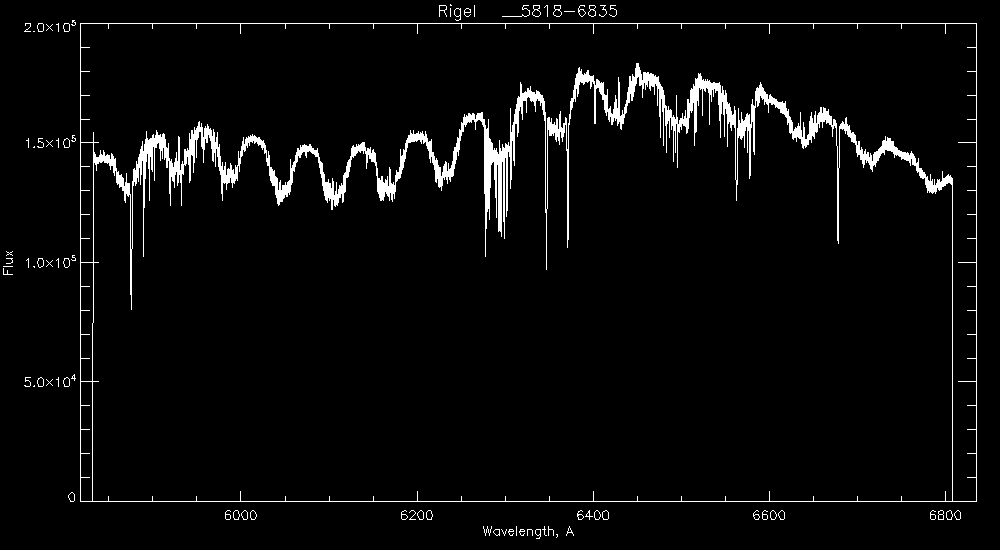Click the 0 y-axis tick label
The width and height of the screenshot is (1000, 550).
71,498
